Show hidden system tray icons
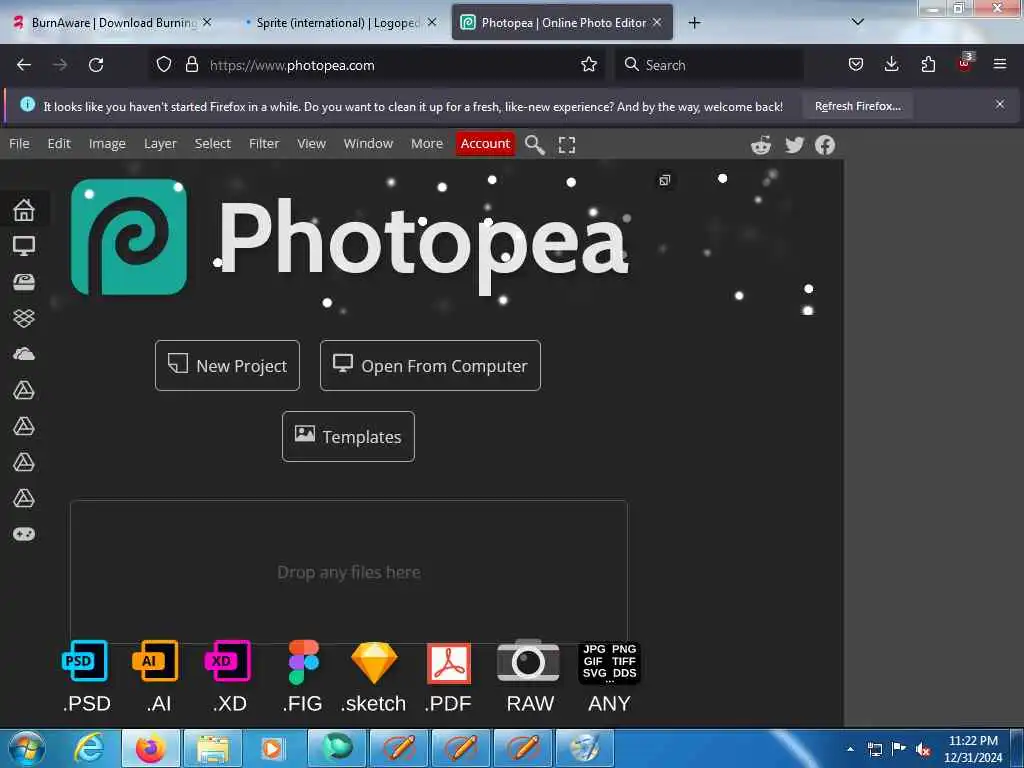Screen dimensions: 1024x768 pyautogui.click(x=850, y=749)
